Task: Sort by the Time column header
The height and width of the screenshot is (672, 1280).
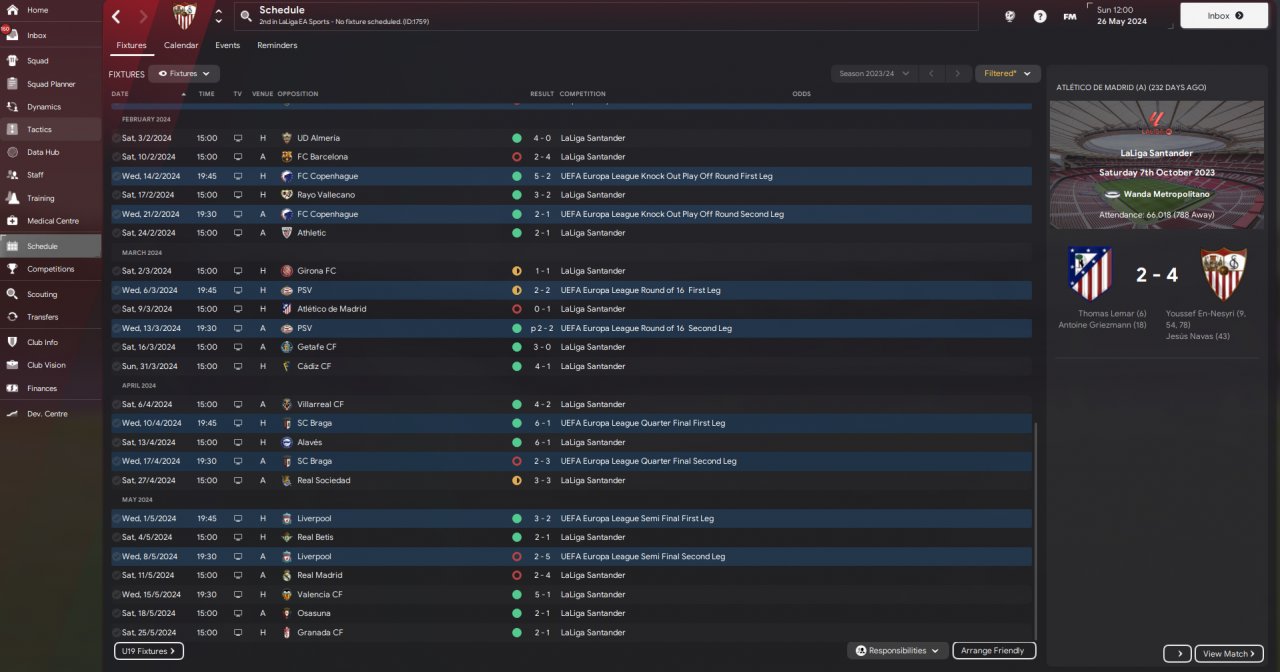Action: (206, 94)
